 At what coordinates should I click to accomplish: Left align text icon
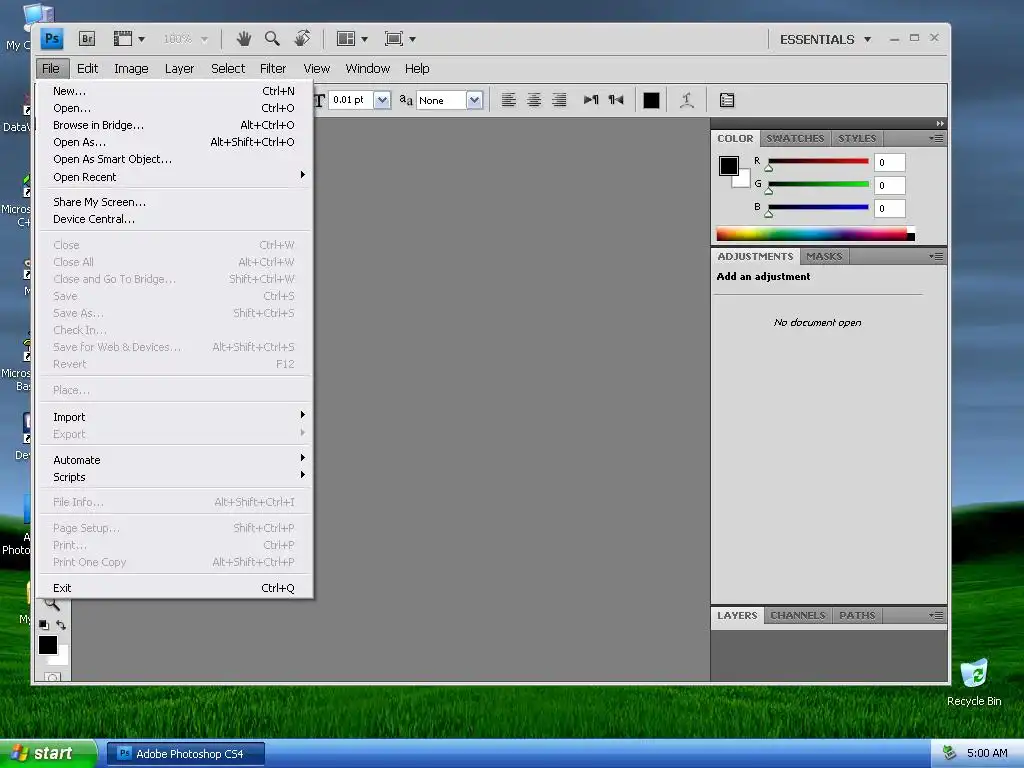pos(509,100)
